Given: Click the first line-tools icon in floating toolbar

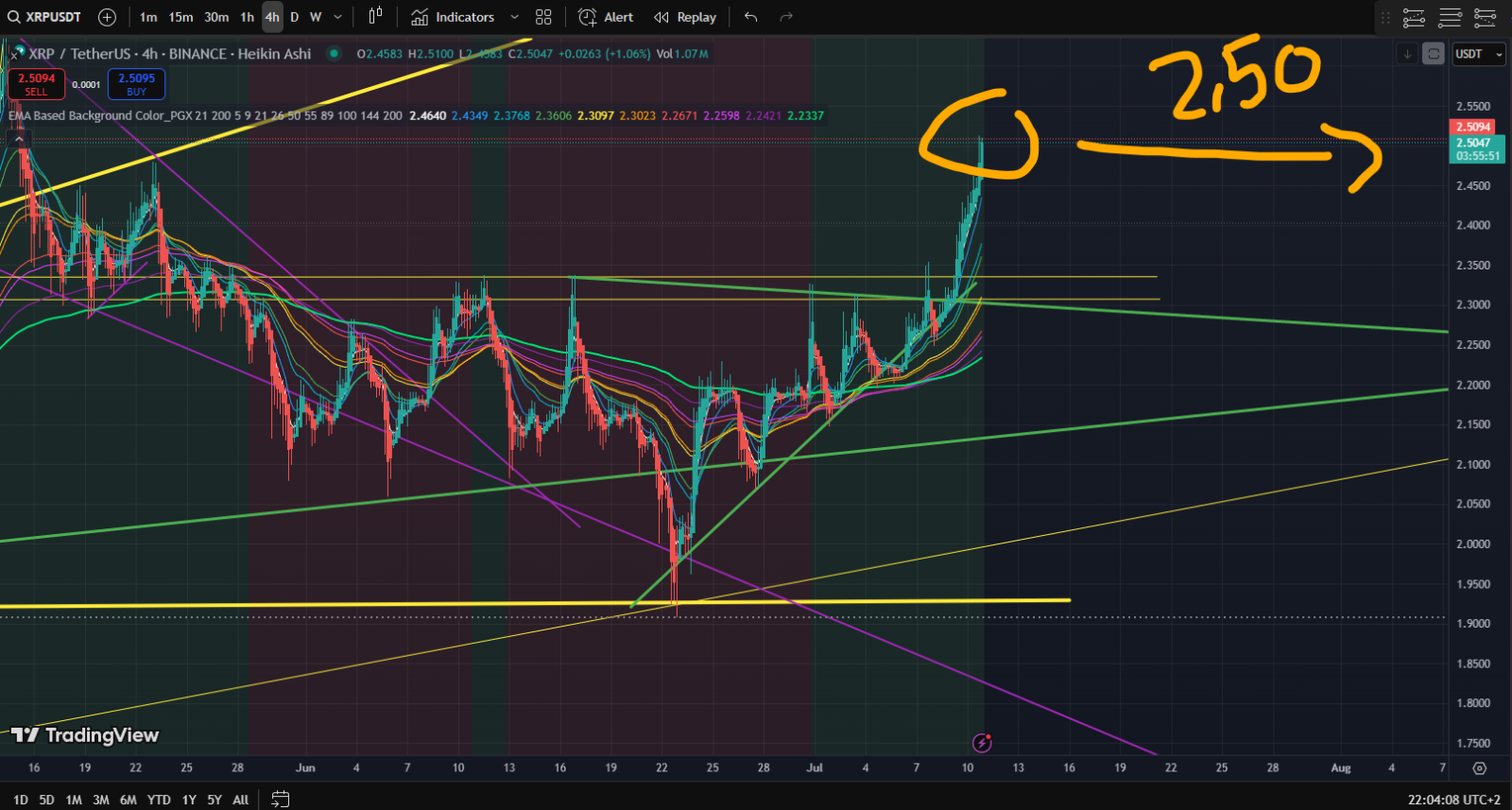Looking at the screenshot, I should (1414, 17).
